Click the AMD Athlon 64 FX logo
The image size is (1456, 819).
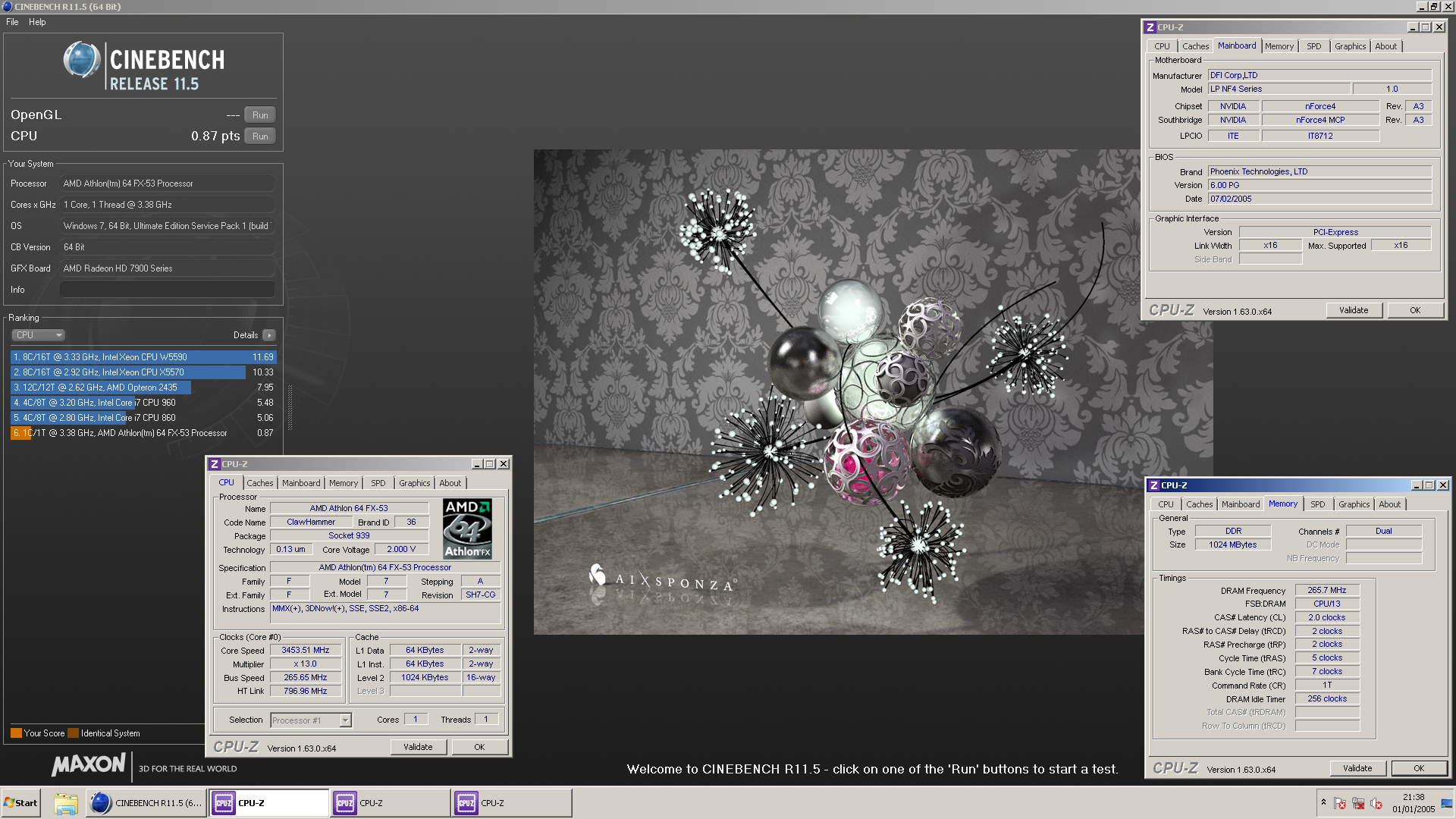coord(467,529)
